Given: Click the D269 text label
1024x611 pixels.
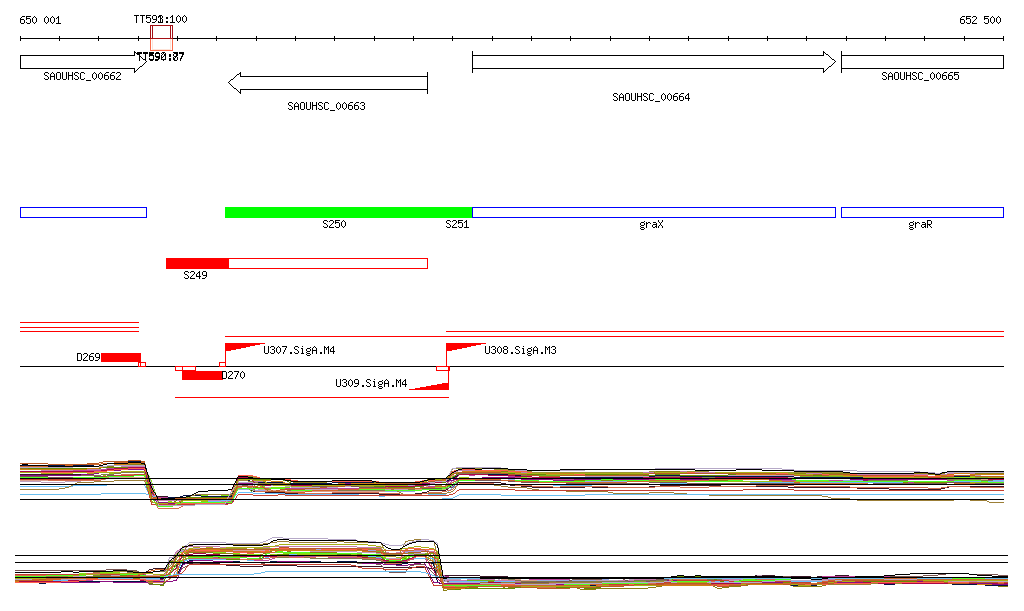Looking at the screenshot, I should tap(88, 358).
